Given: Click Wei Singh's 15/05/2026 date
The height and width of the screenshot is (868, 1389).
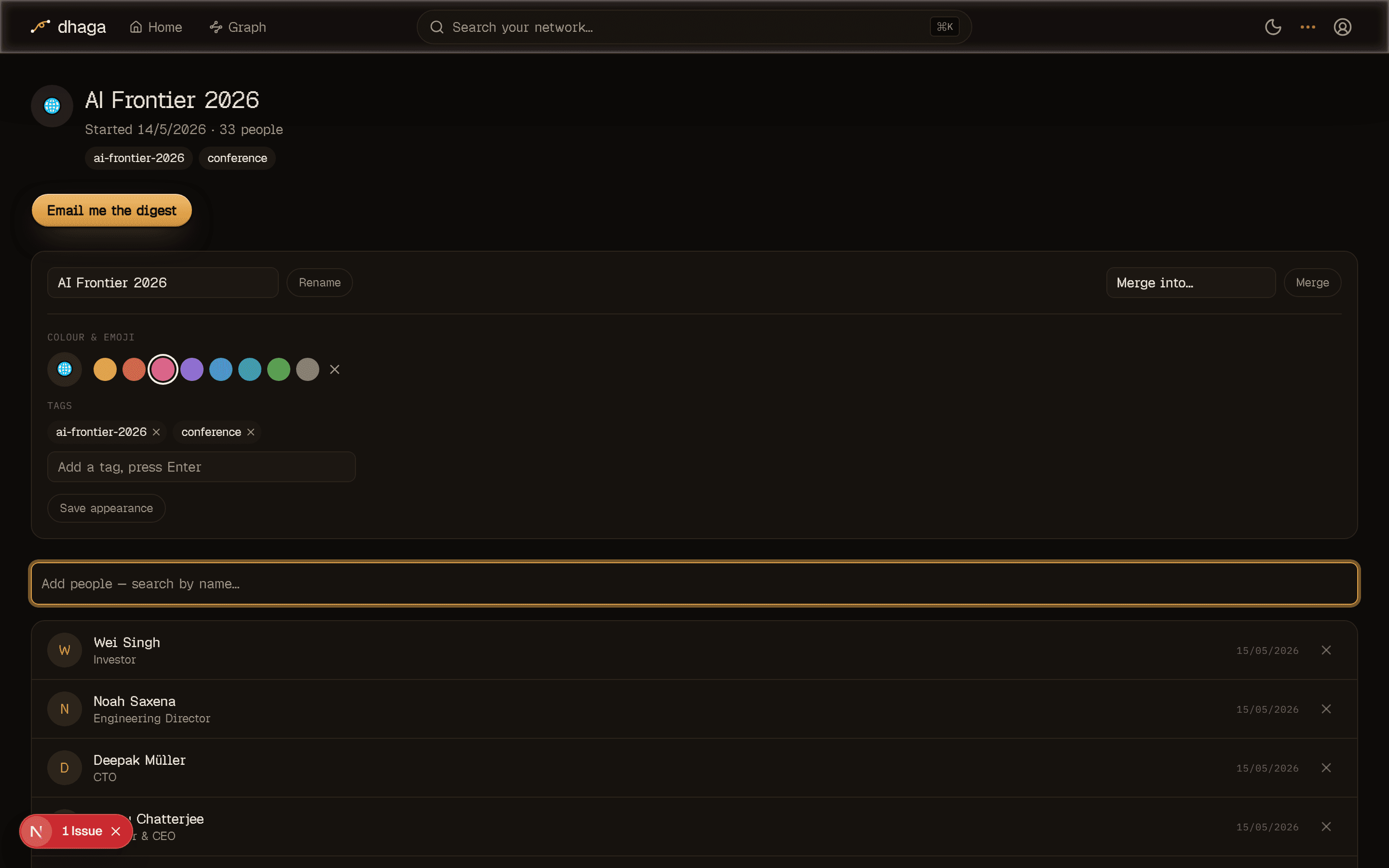Looking at the screenshot, I should click(1267, 651).
